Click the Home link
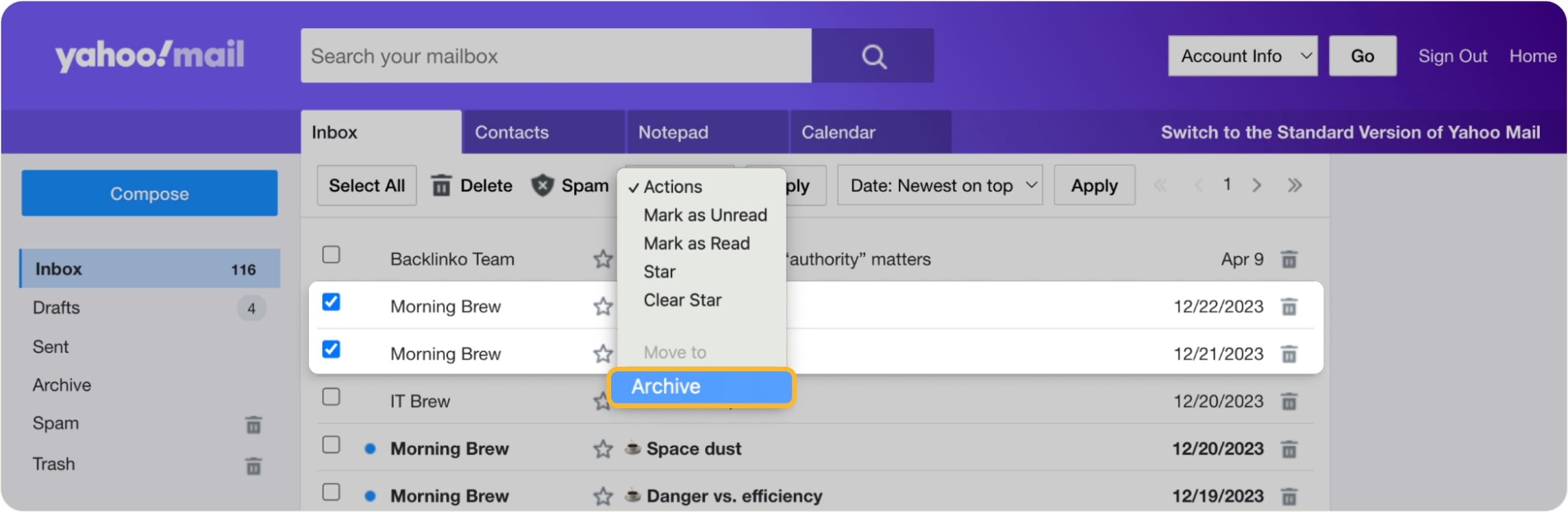The height and width of the screenshot is (512, 1568). (x=1532, y=56)
